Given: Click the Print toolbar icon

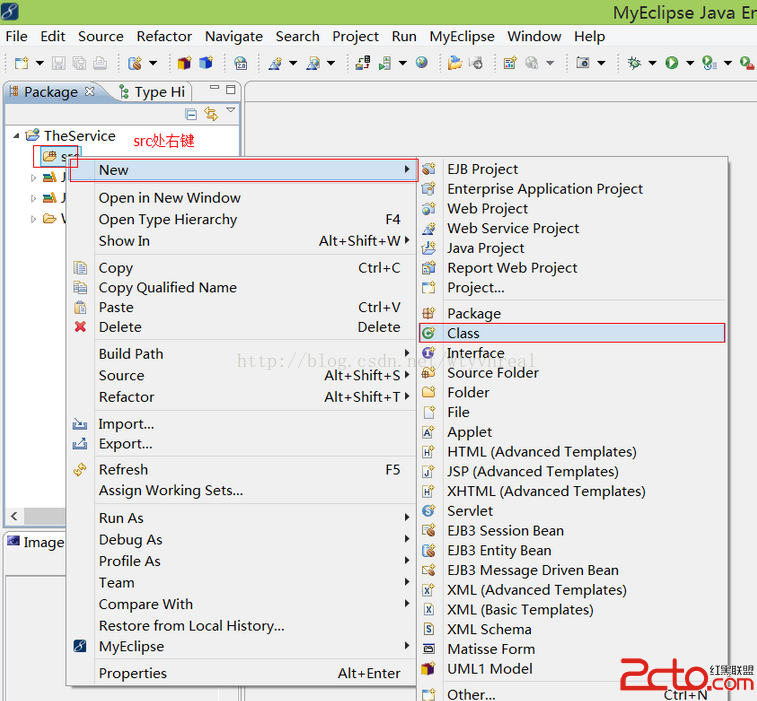Looking at the screenshot, I should click(x=100, y=63).
